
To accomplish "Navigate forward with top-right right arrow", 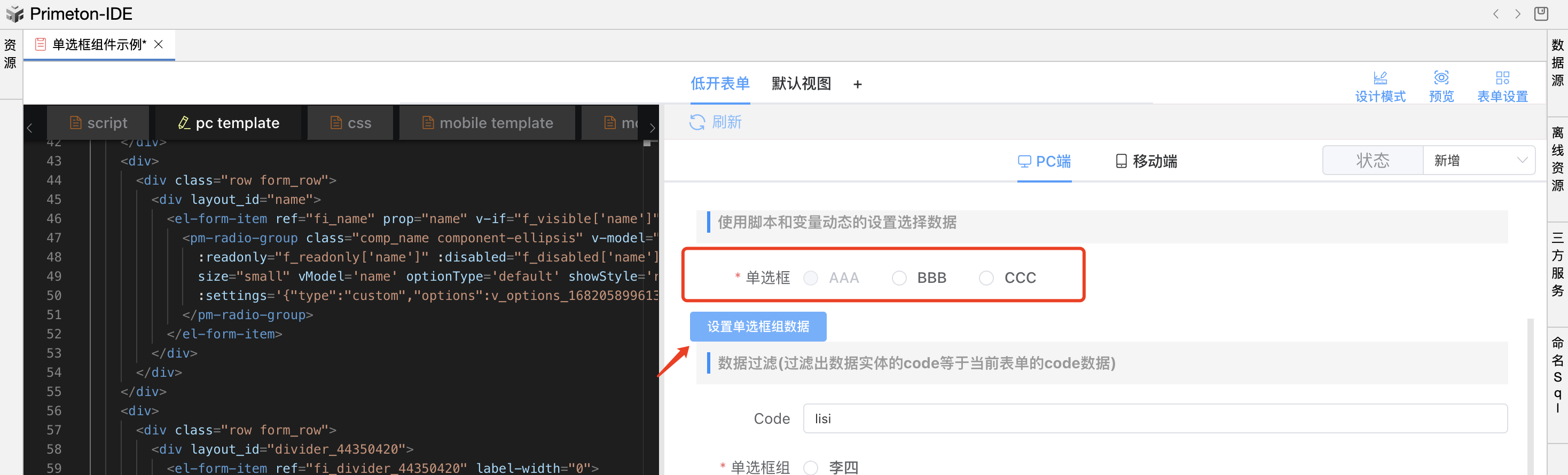I will (x=1517, y=14).
